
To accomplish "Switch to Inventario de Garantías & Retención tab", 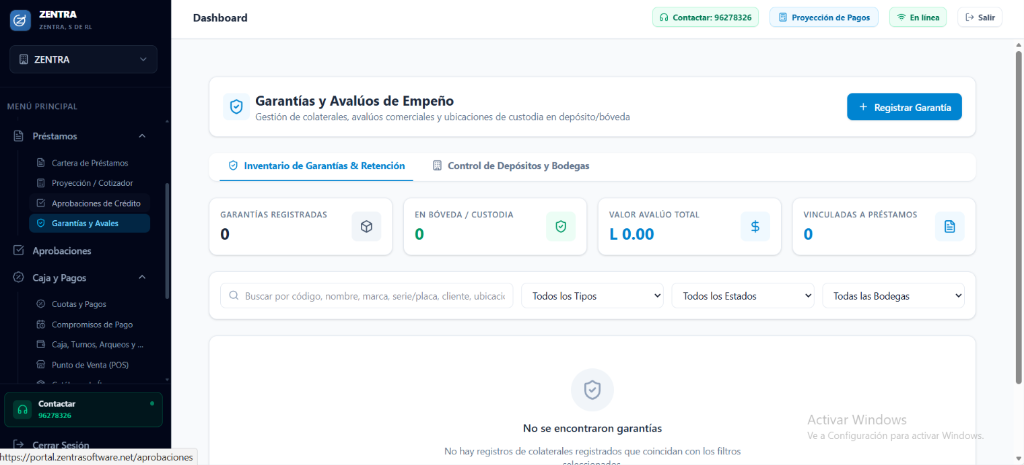I will (x=316, y=166).
